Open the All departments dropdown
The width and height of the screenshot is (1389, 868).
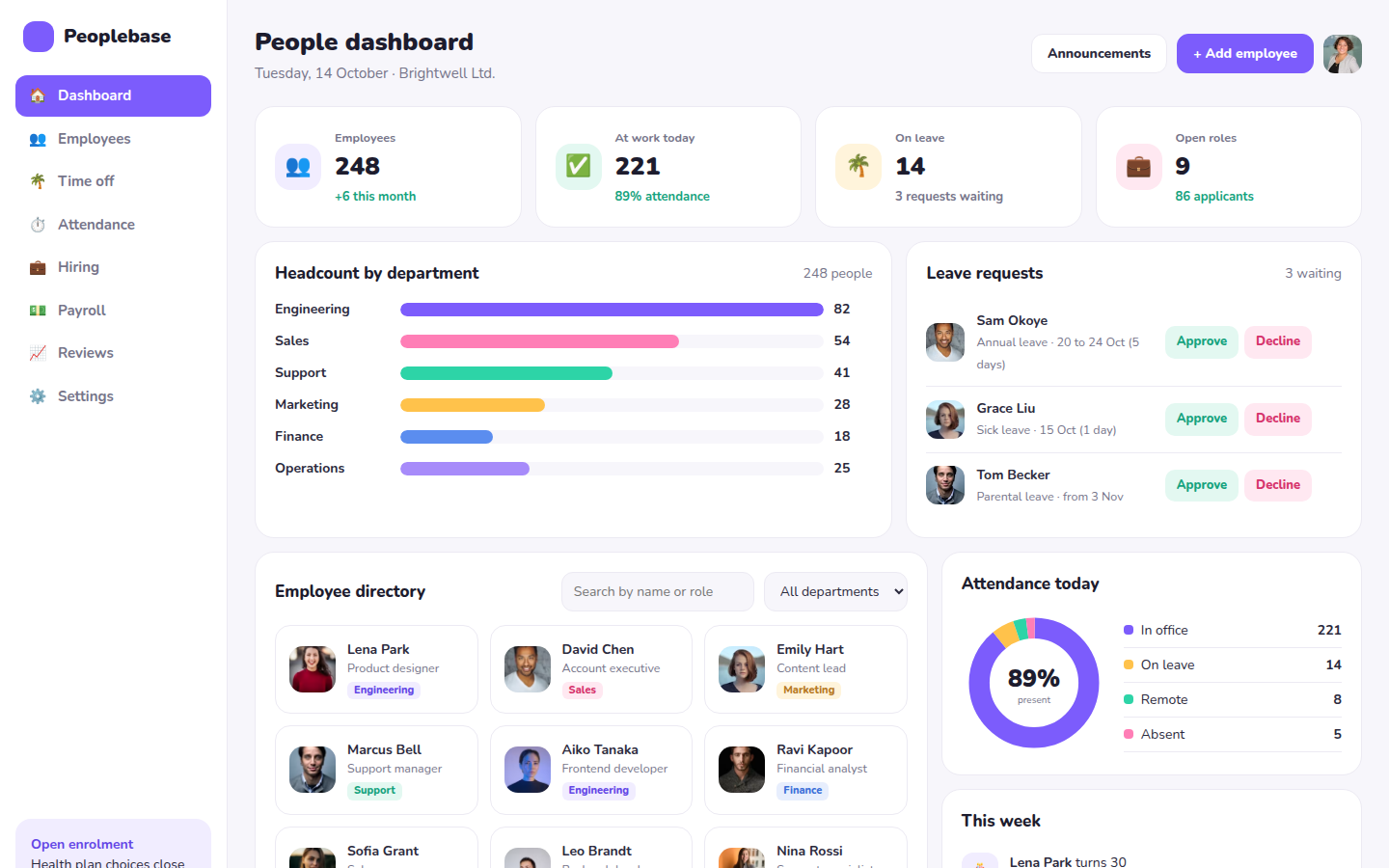point(835,592)
